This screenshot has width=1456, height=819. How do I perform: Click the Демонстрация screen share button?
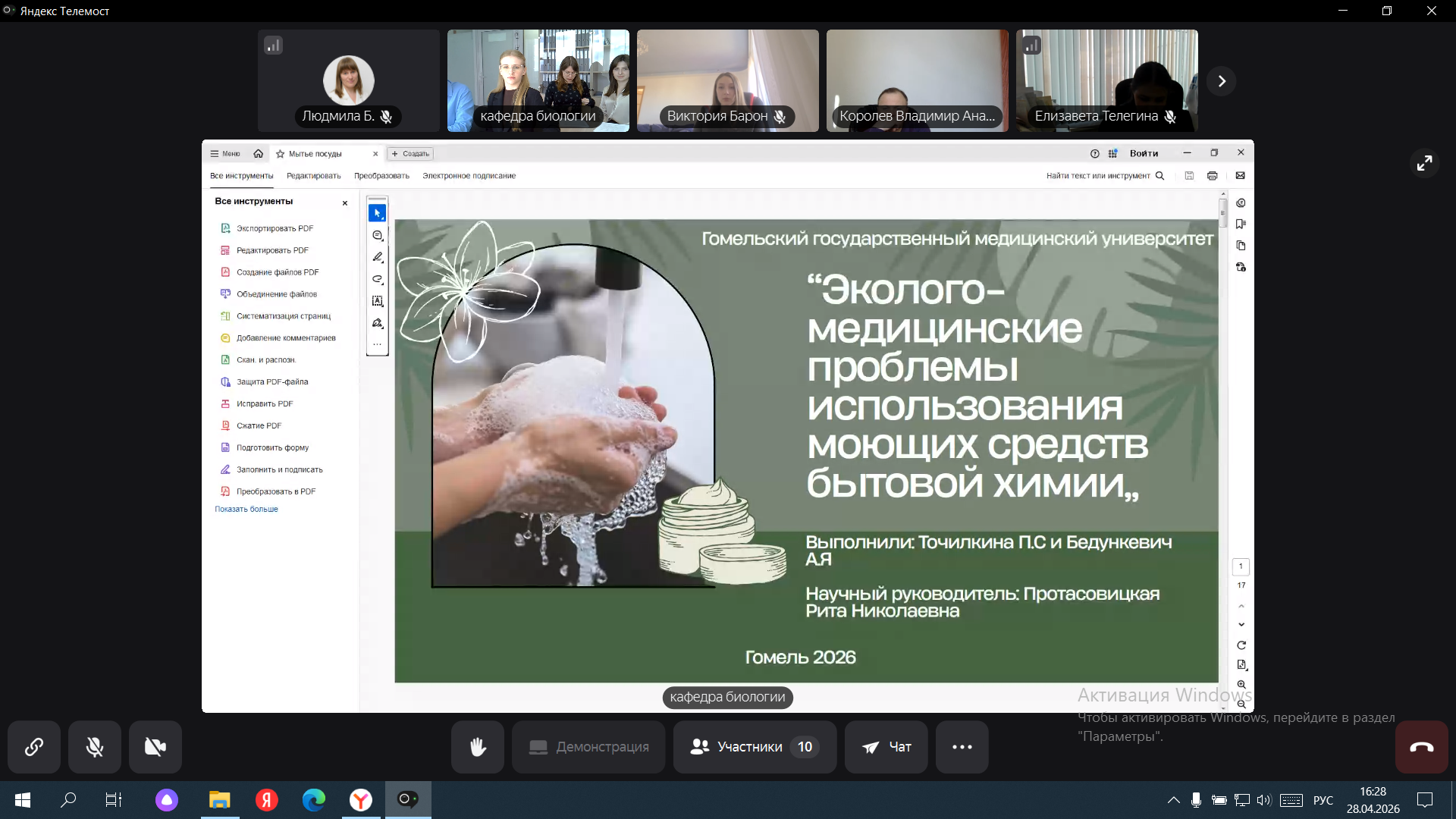click(x=588, y=747)
